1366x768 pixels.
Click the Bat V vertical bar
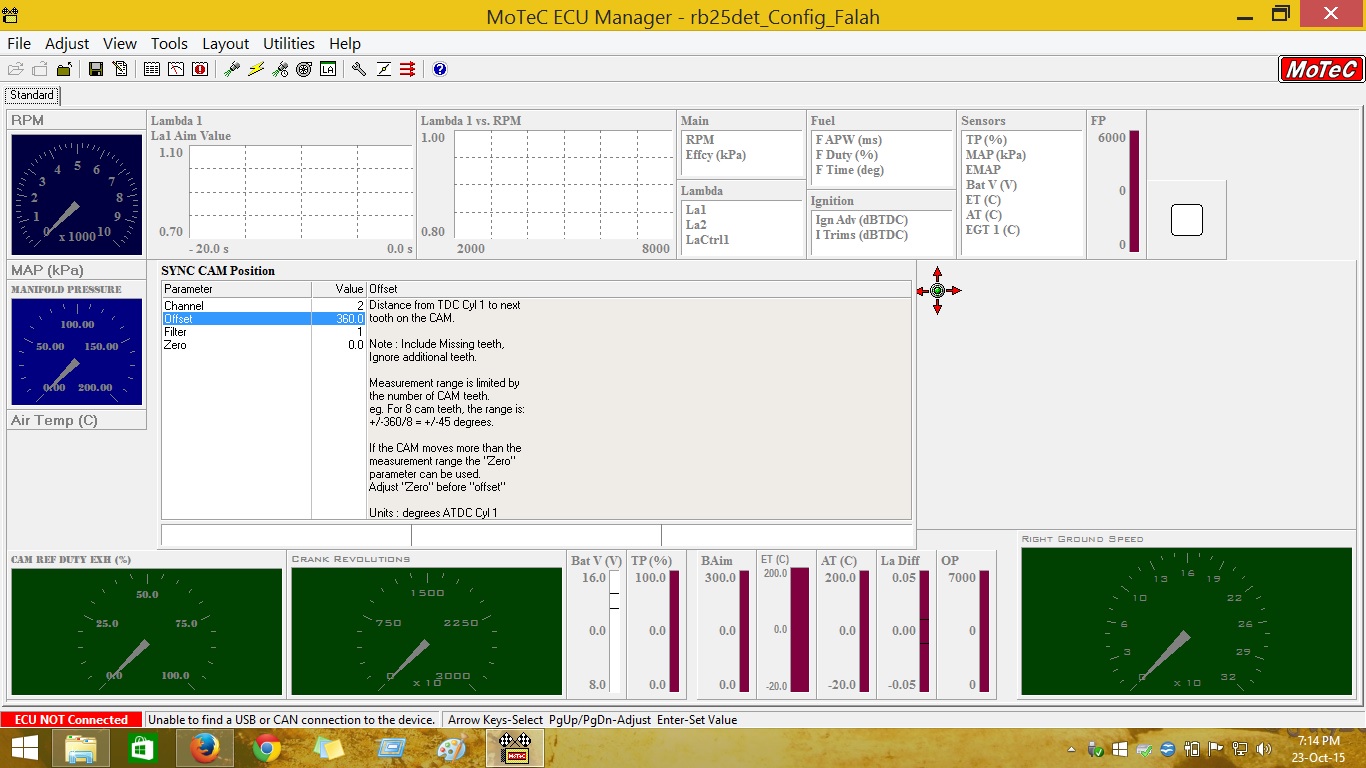point(614,631)
